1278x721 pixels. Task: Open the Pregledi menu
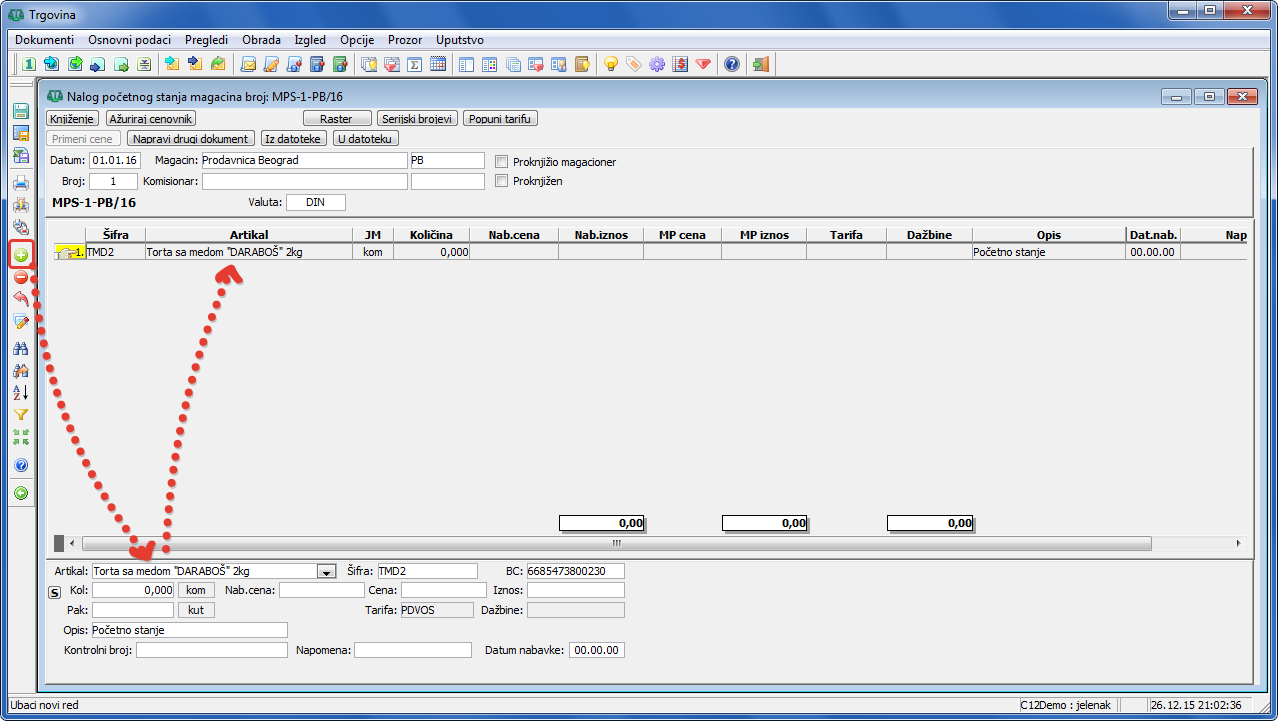point(206,40)
